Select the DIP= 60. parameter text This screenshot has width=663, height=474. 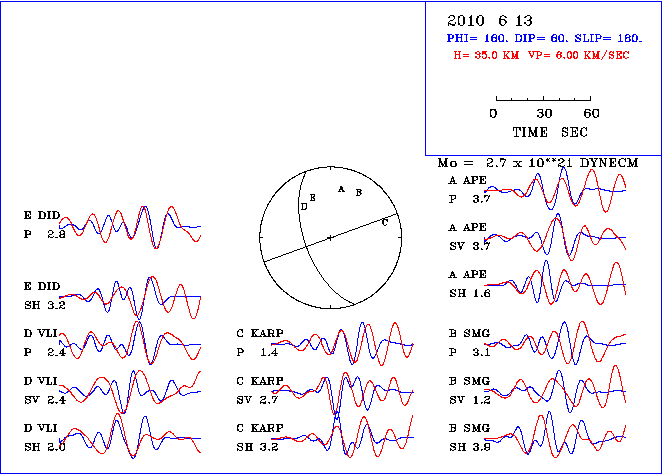(x=541, y=38)
